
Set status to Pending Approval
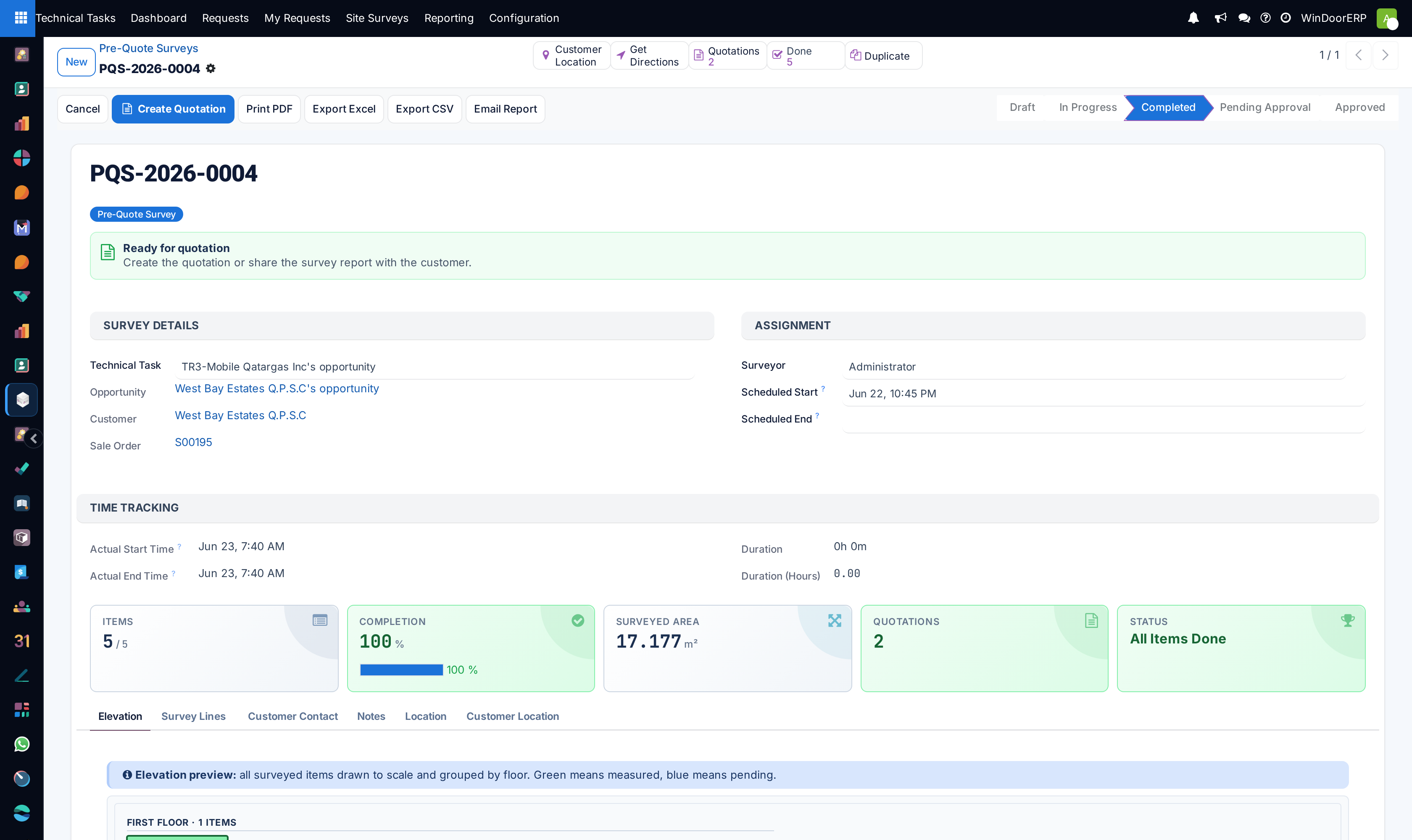[x=1265, y=108]
